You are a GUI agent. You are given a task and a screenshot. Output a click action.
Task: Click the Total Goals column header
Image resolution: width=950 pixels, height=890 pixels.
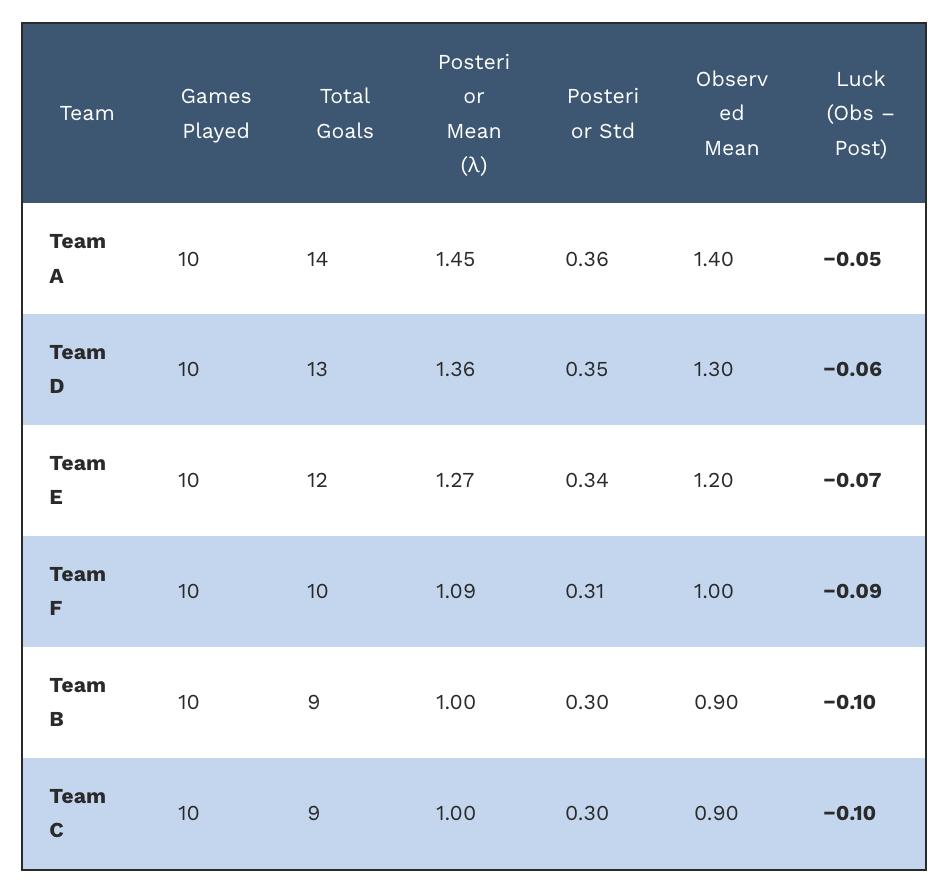(x=345, y=113)
